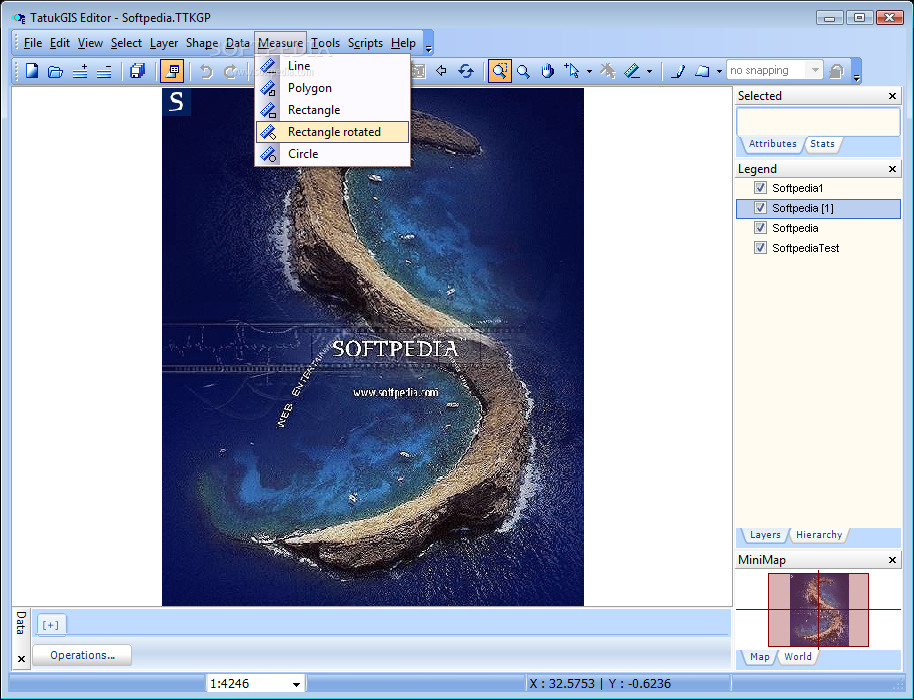Screen dimensions: 914x700
Task: Toggle the highlighted data table panel icon
Action: pyautogui.click(x=173, y=71)
